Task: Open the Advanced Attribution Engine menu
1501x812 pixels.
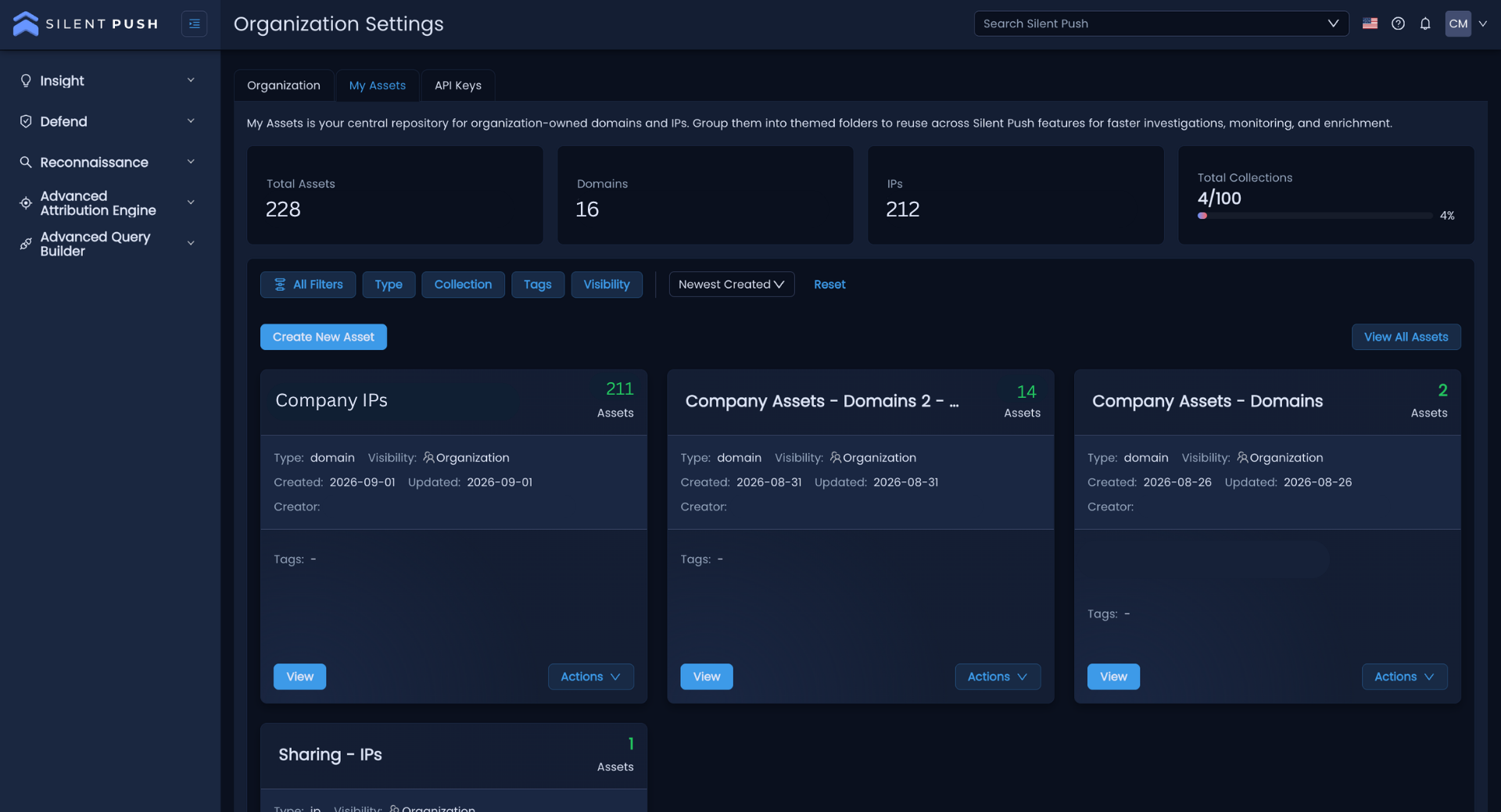Action: click(108, 203)
